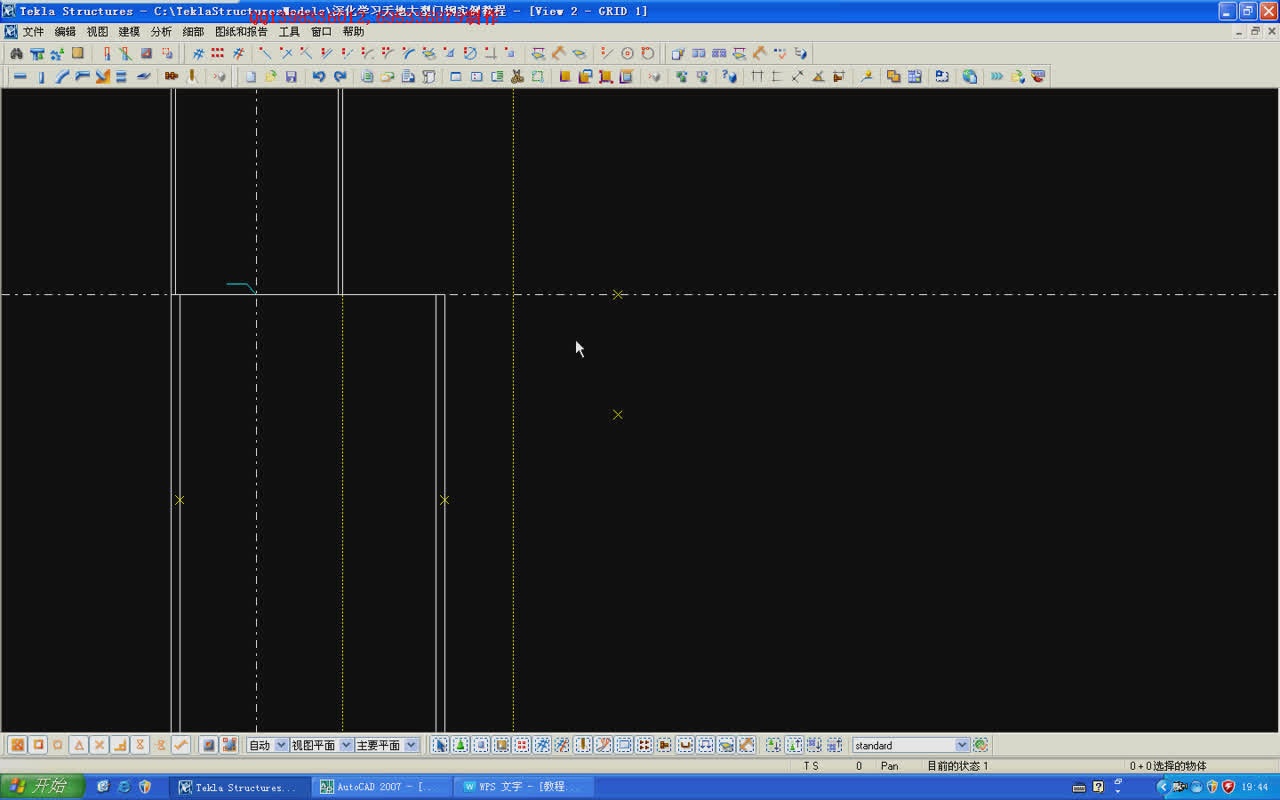Click the orange beam tool icon

coord(102,76)
